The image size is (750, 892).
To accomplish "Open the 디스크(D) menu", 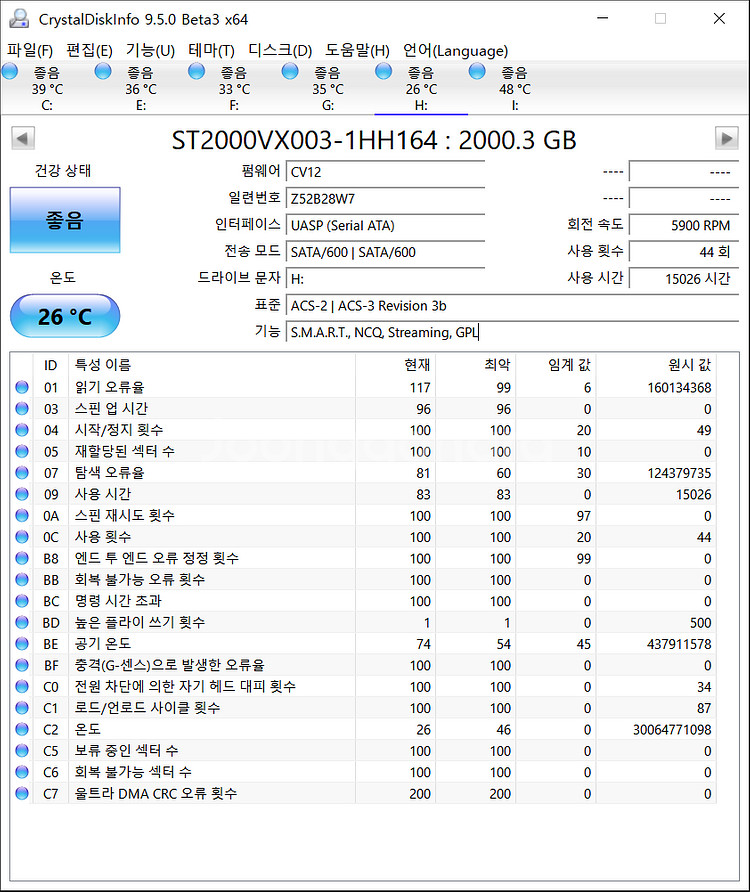I will pyautogui.click(x=280, y=51).
